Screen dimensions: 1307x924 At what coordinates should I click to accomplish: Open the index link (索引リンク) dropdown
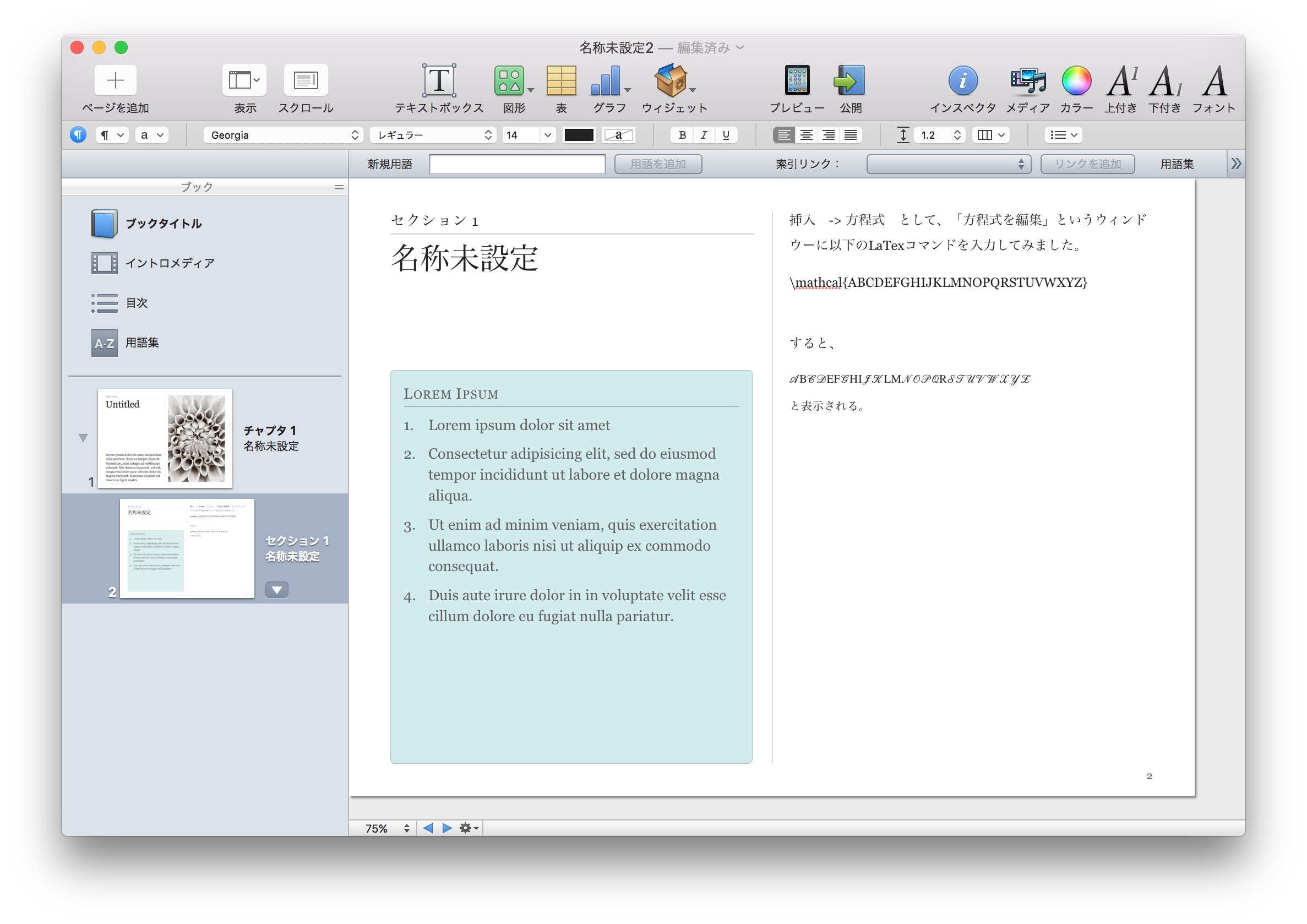(x=949, y=164)
